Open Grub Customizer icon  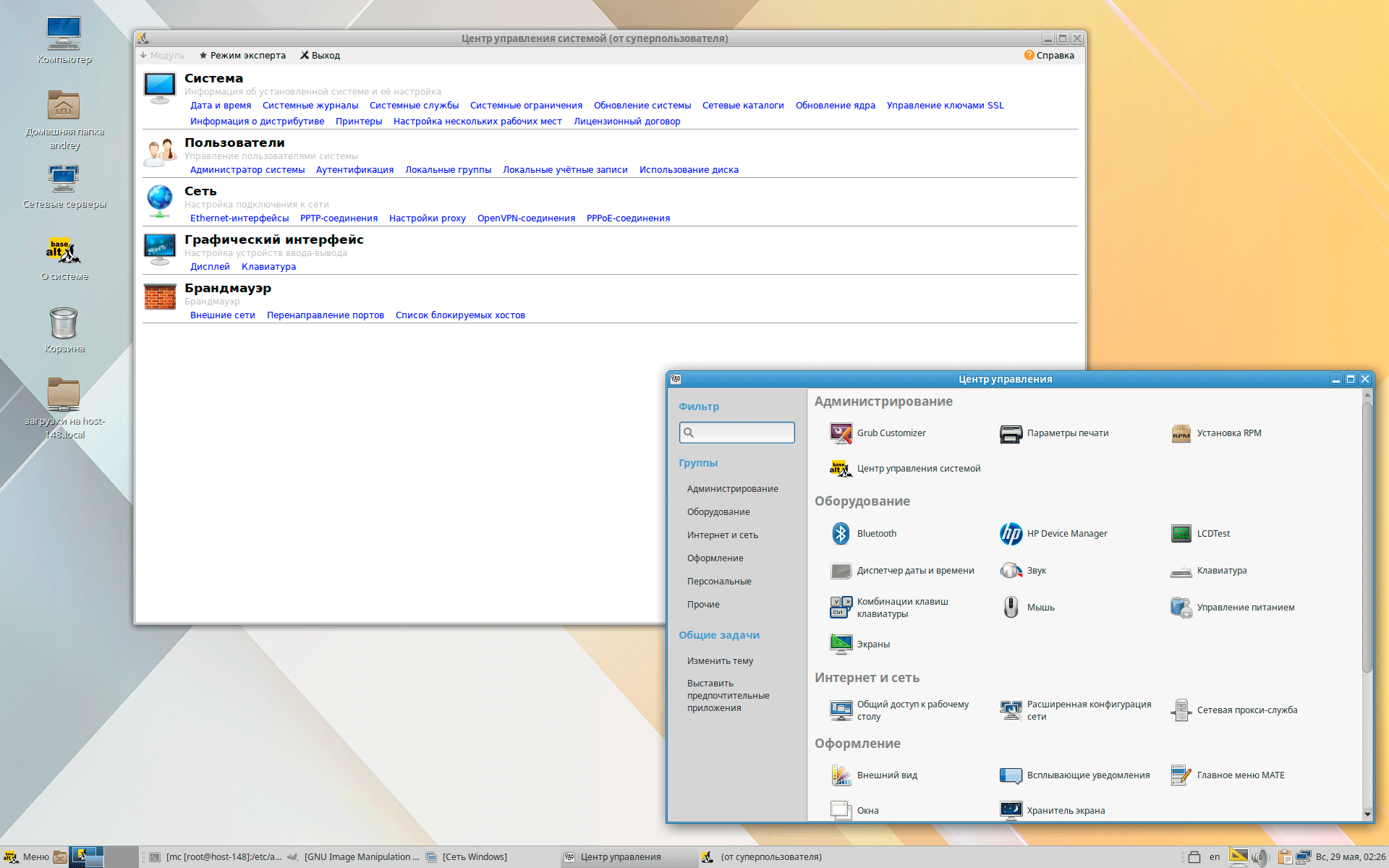pyautogui.click(x=841, y=433)
